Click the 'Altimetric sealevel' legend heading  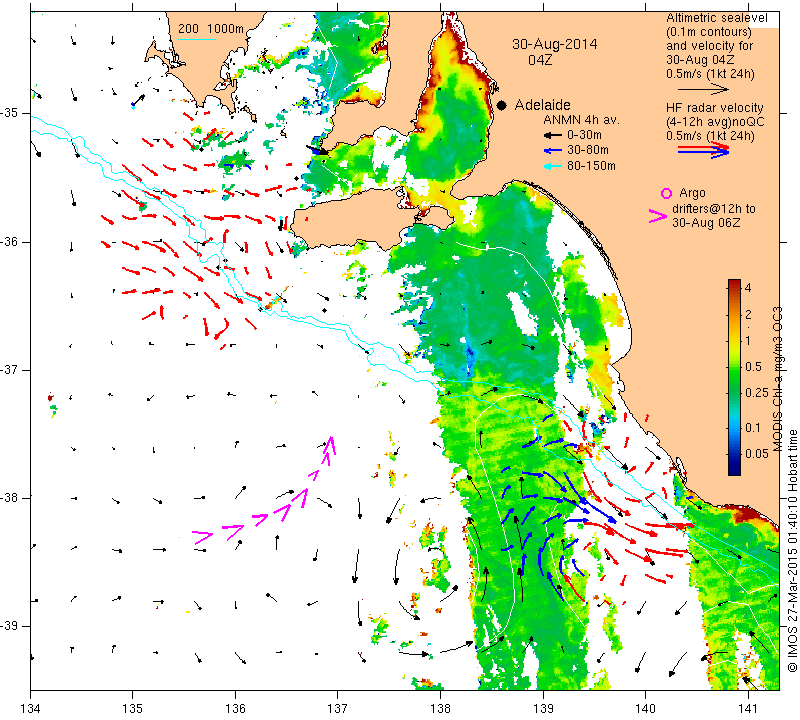click(716, 18)
